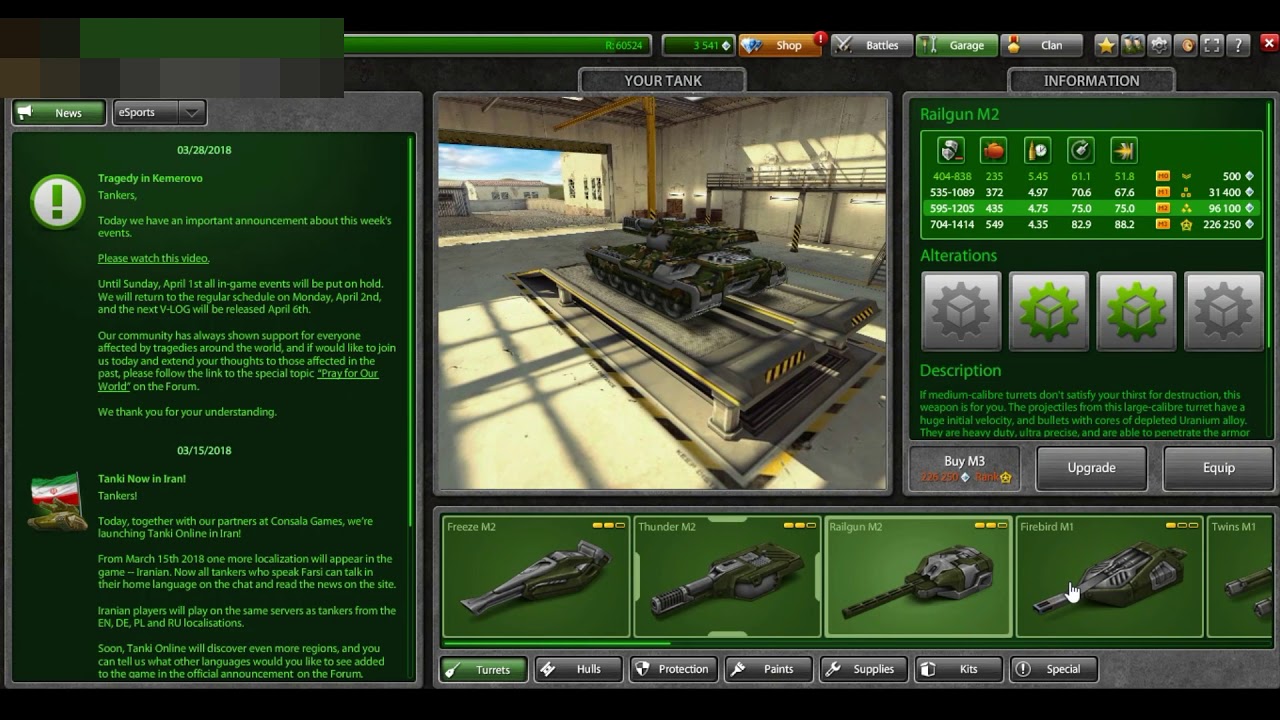Open settings gear in the top bar
1280x720 pixels.
[1159, 45]
